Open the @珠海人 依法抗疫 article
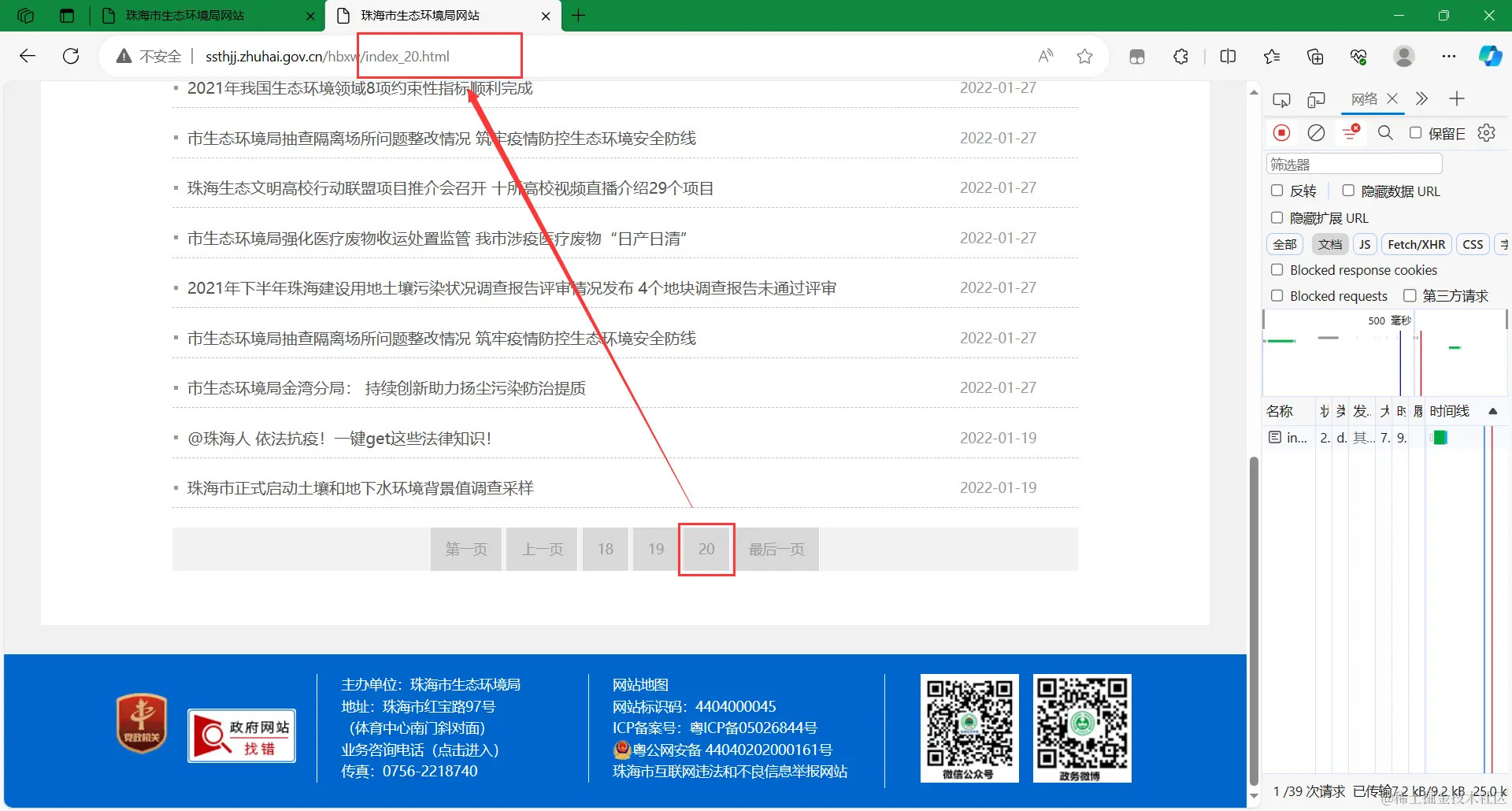This screenshot has width=1512, height=811. click(339, 439)
